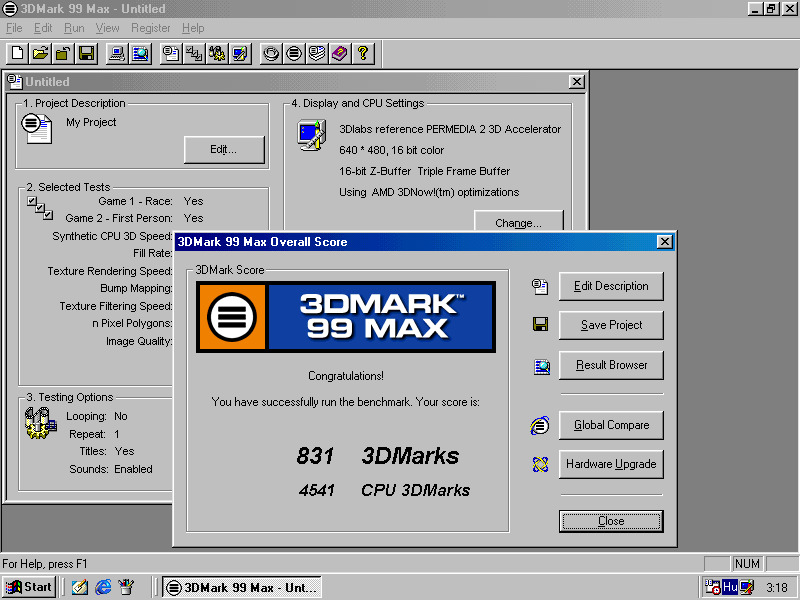Click the New project blank page toolbar icon

[17, 53]
